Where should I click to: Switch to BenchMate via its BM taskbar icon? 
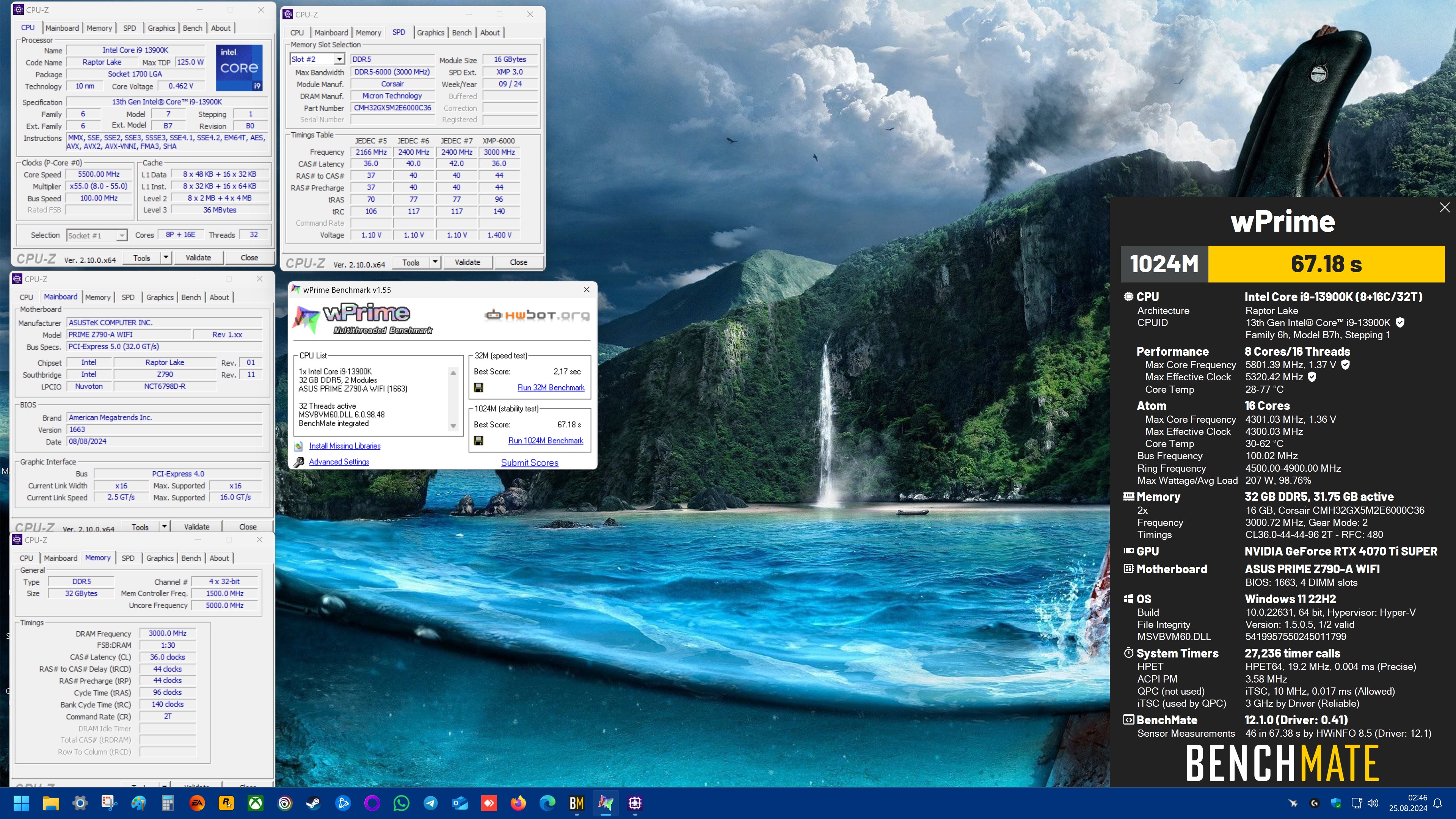tap(576, 803)
